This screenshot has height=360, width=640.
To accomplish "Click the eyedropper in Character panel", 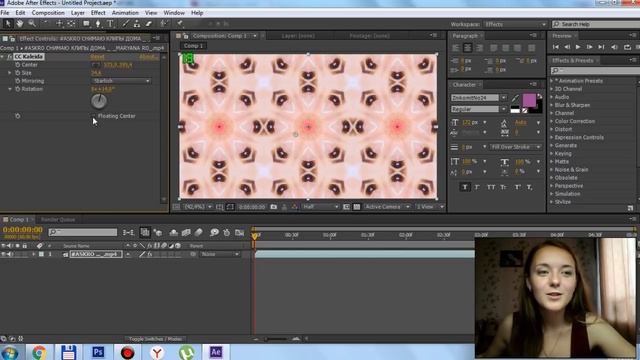I will 515,98.
